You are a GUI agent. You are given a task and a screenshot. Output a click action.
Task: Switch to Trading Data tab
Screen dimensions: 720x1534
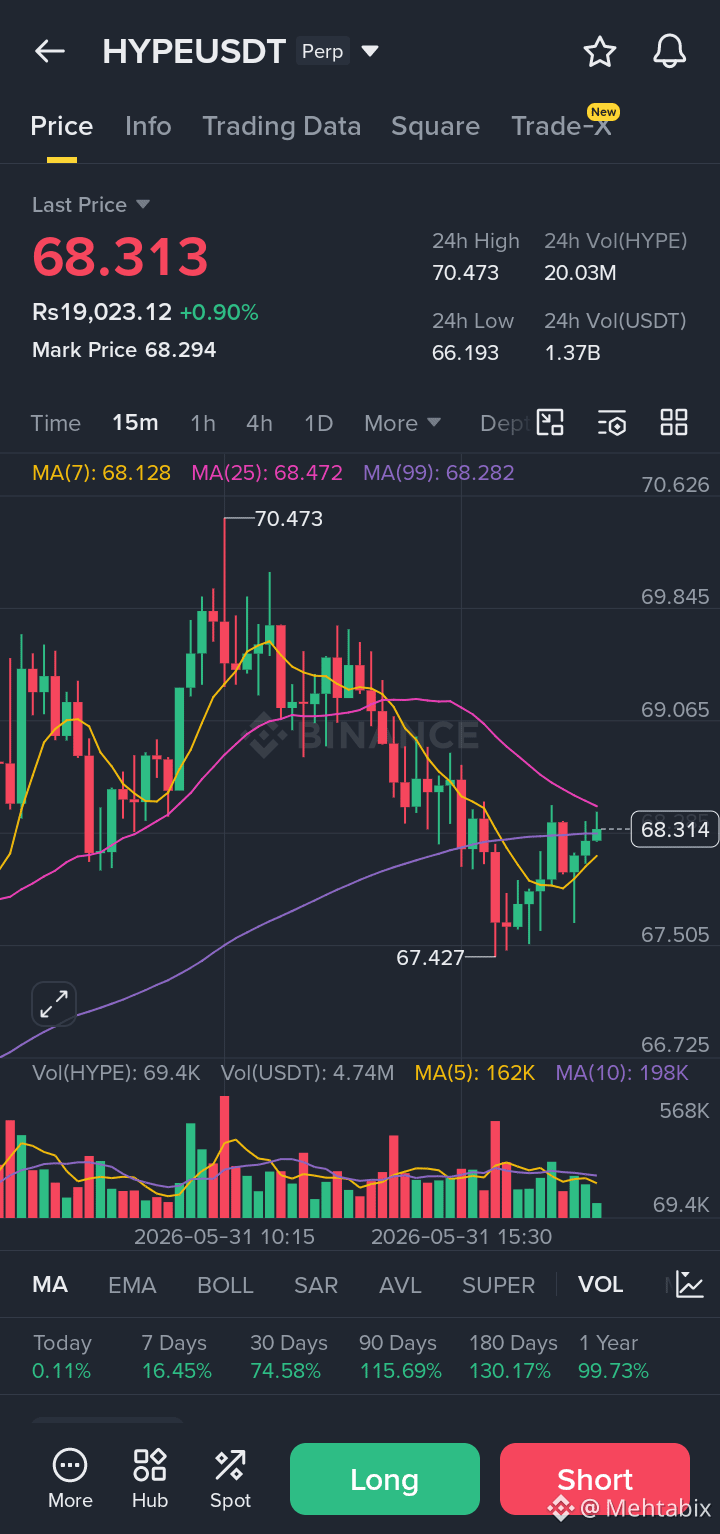[281, 126]
